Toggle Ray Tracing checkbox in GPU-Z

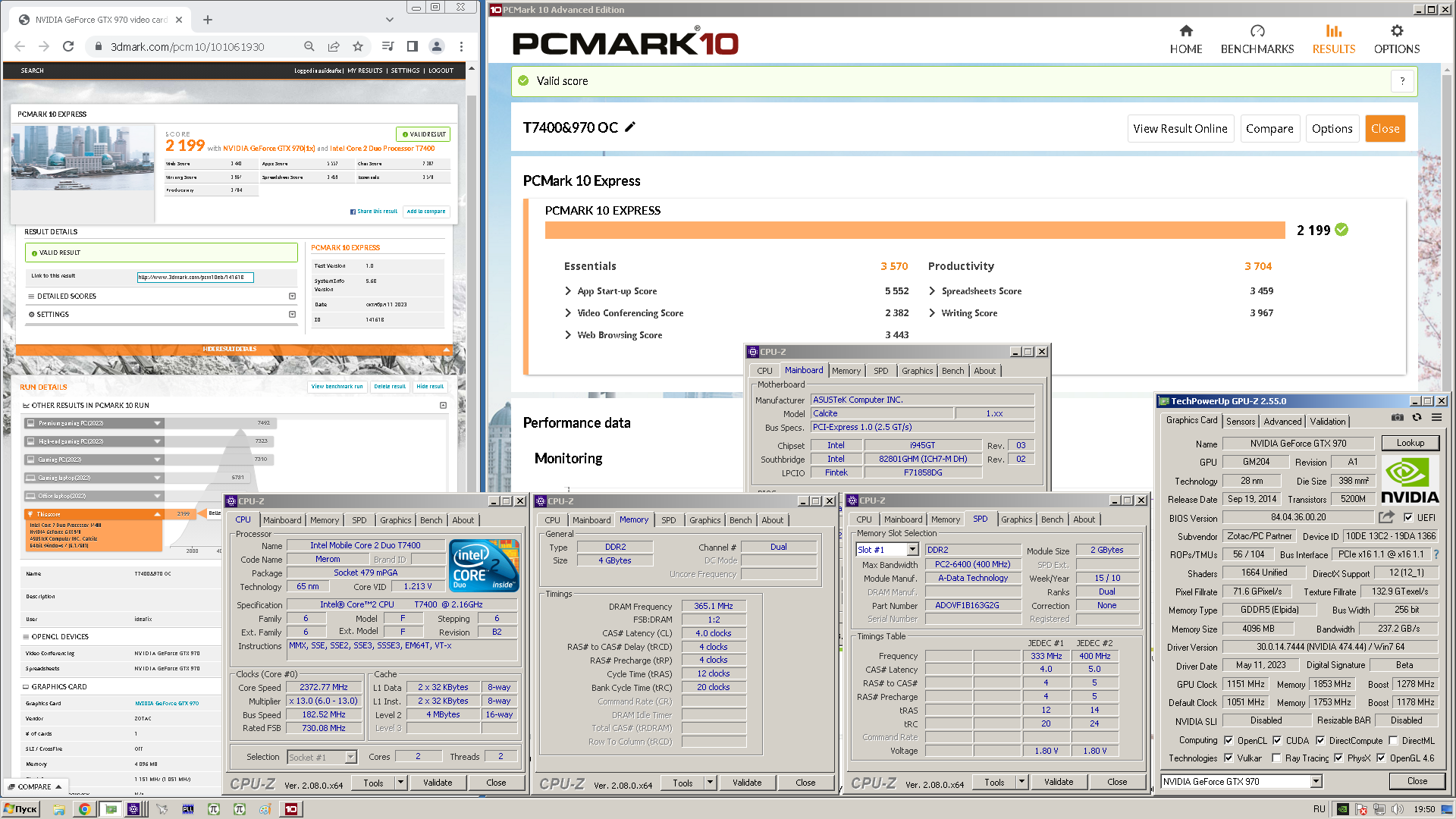pos(1276,758)
